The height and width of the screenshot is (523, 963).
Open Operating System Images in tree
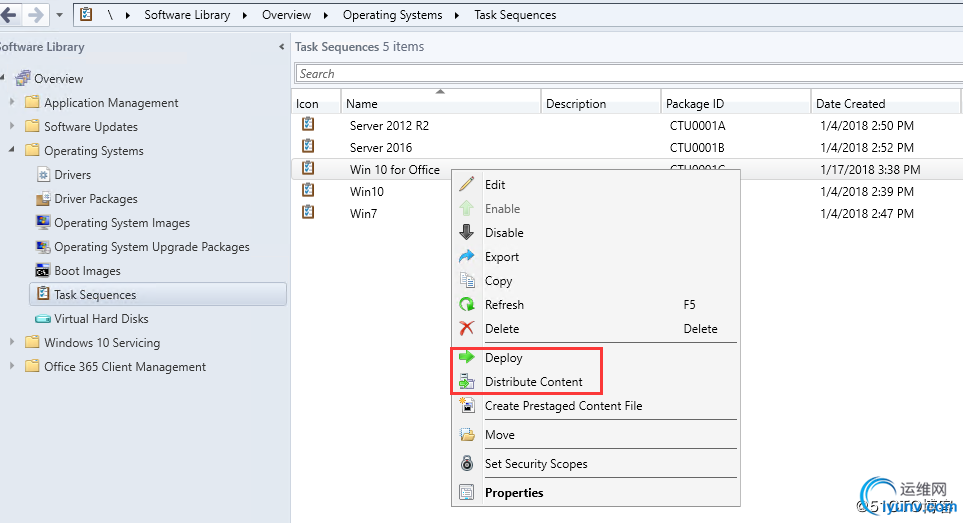[x=121, y=222]
